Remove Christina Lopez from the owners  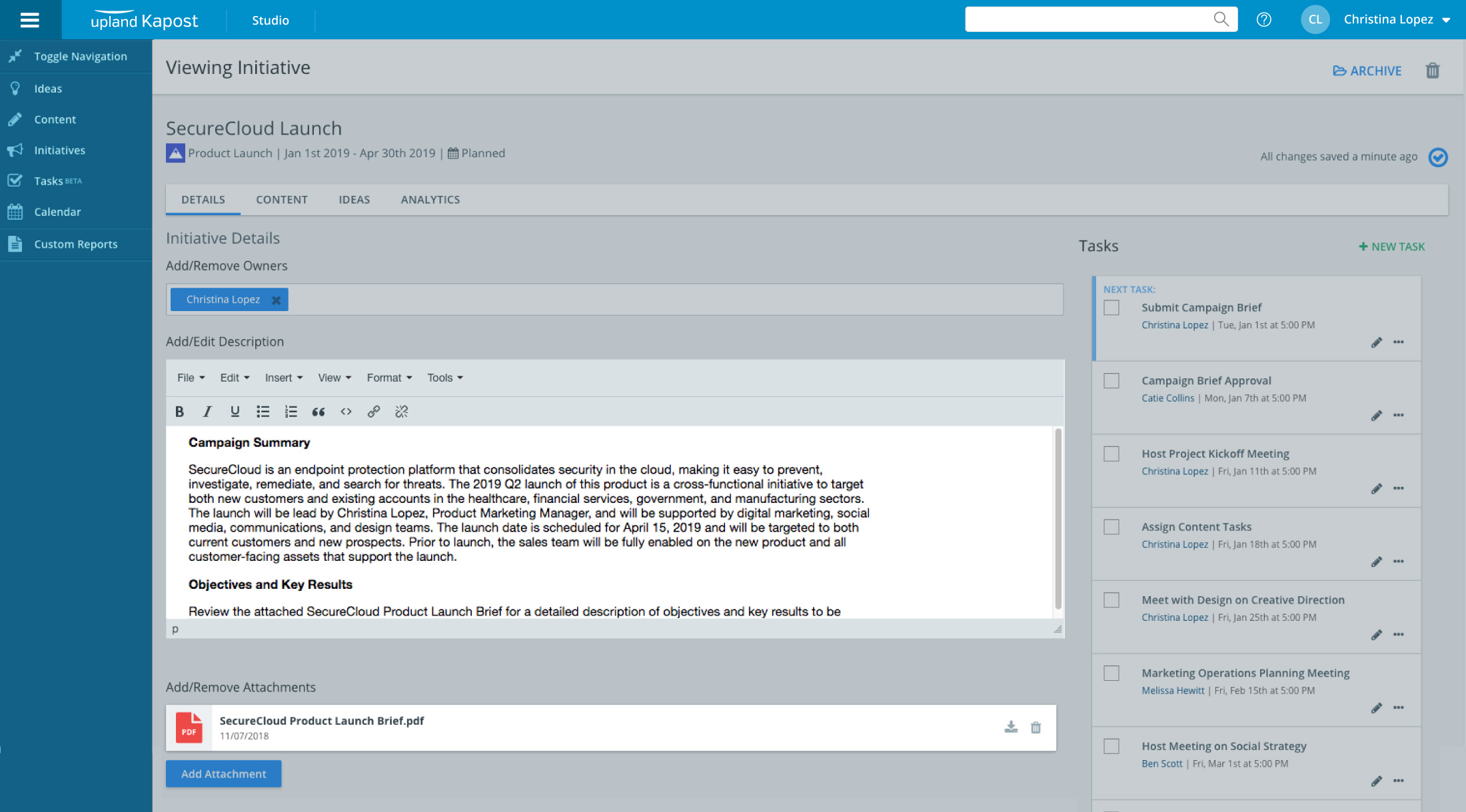click(x=276, y=300)
